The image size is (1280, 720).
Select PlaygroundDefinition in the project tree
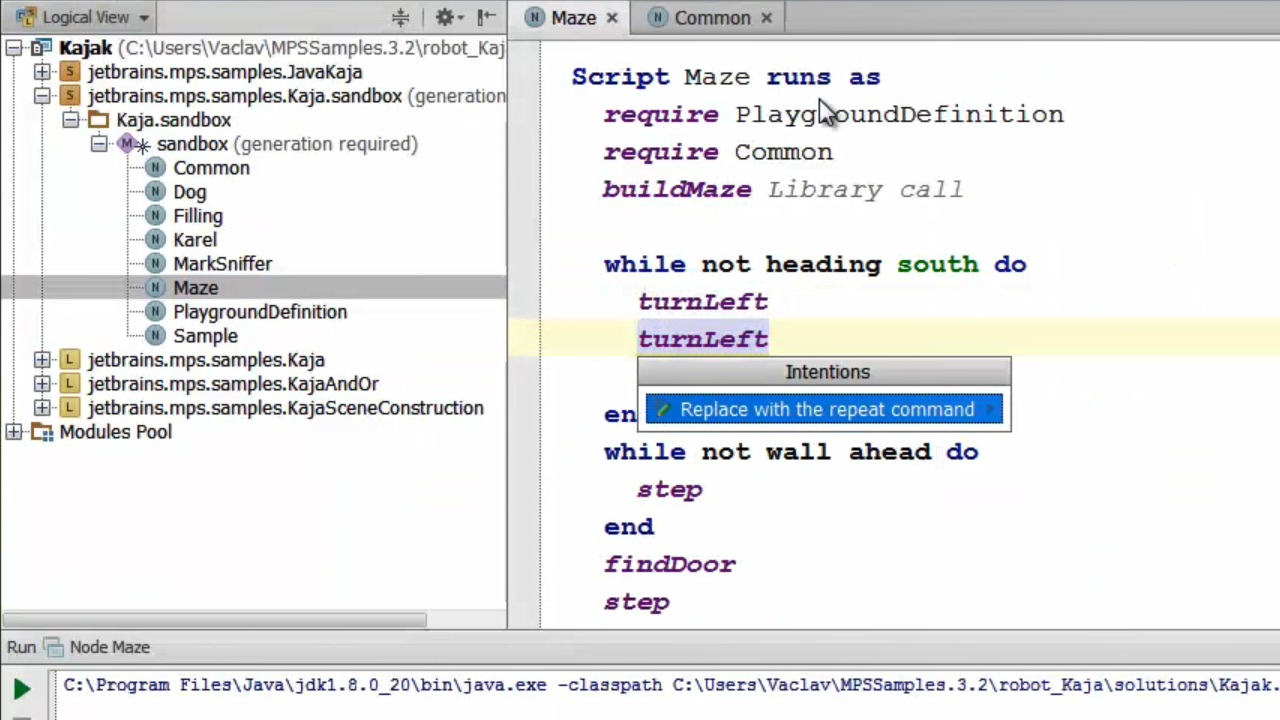[x=260, y=312]
